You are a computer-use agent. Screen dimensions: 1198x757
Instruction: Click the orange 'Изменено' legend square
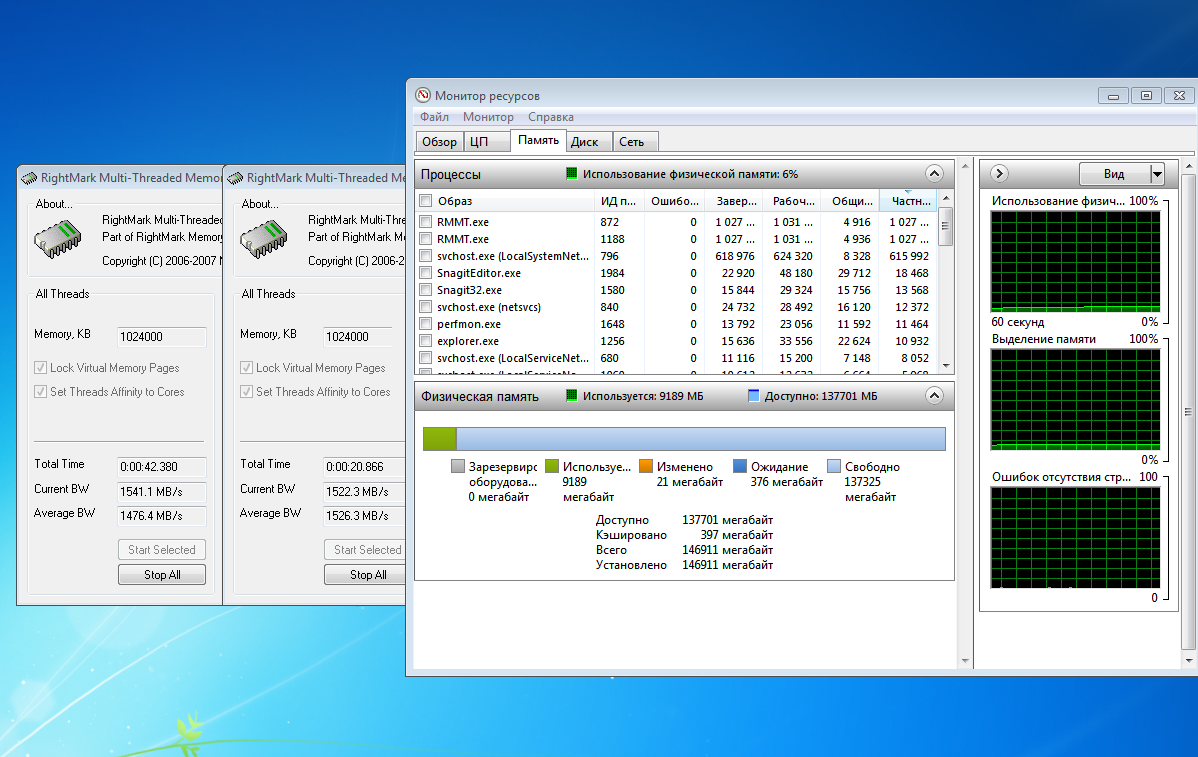[645, 467]
